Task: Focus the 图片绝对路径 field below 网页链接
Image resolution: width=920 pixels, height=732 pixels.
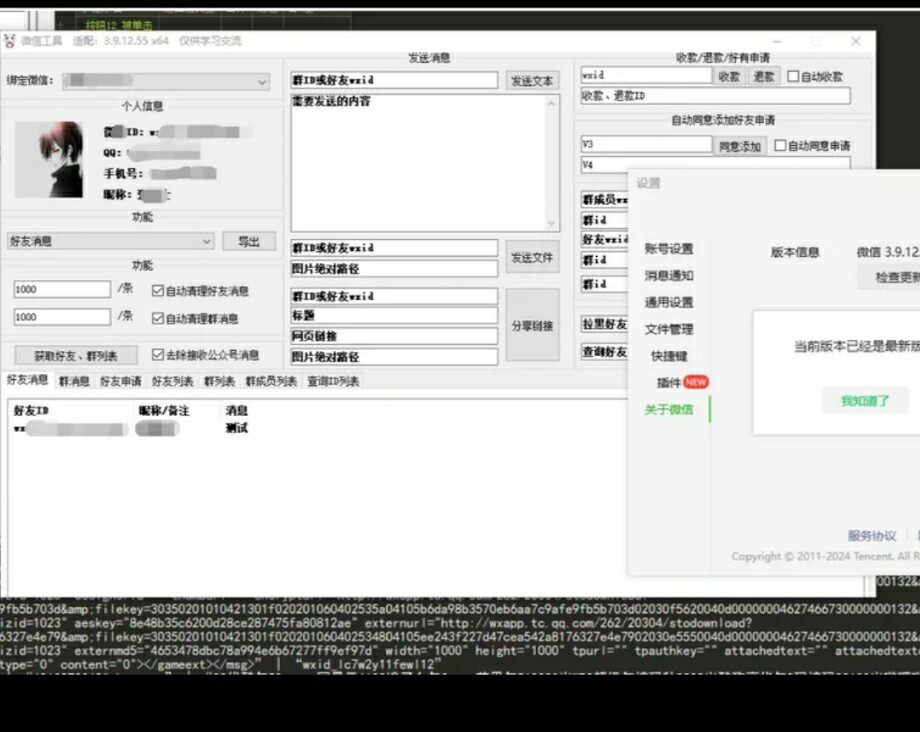Action: [394, 357]
